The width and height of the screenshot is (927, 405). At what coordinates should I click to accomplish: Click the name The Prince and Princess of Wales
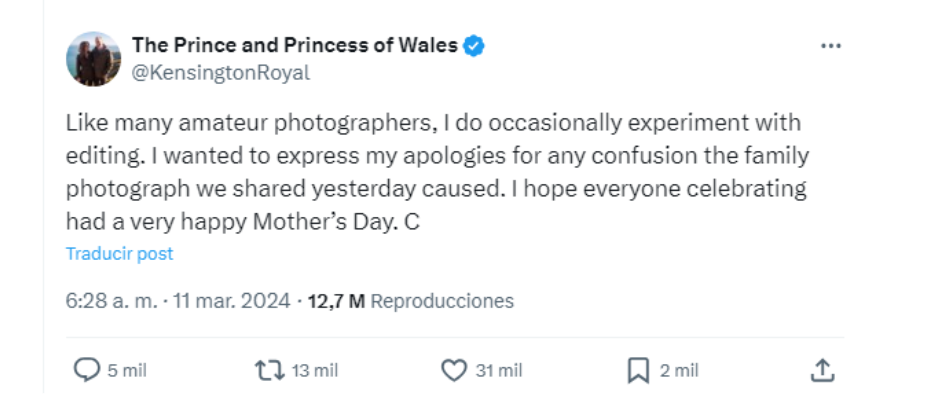295,46
